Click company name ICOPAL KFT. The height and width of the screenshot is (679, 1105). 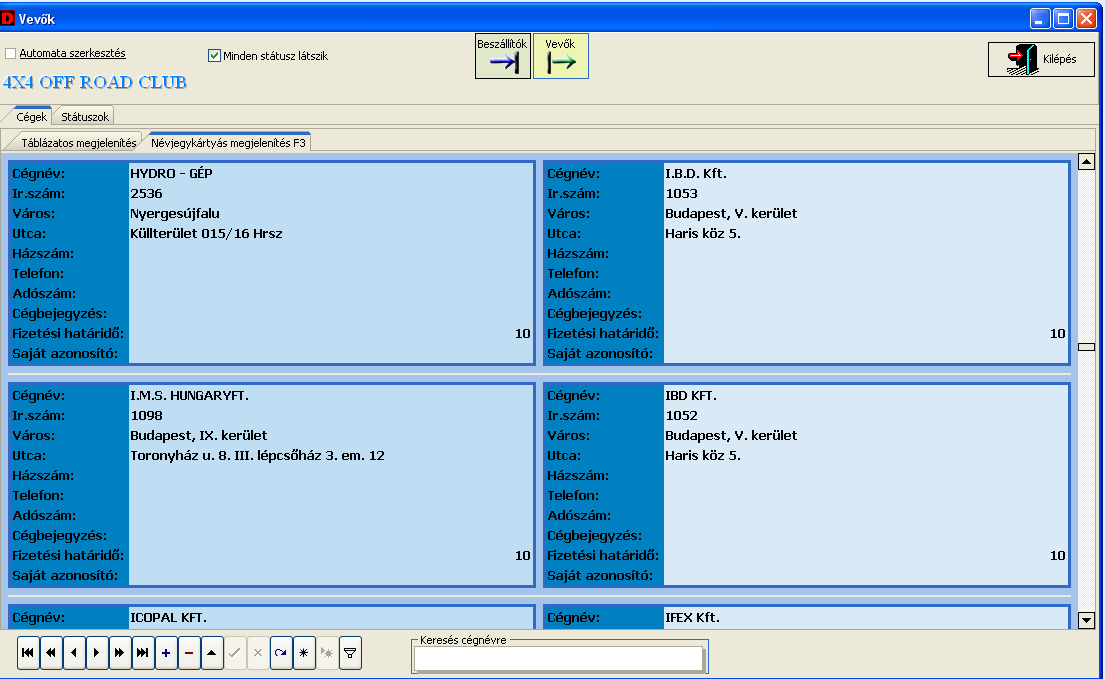168,618
